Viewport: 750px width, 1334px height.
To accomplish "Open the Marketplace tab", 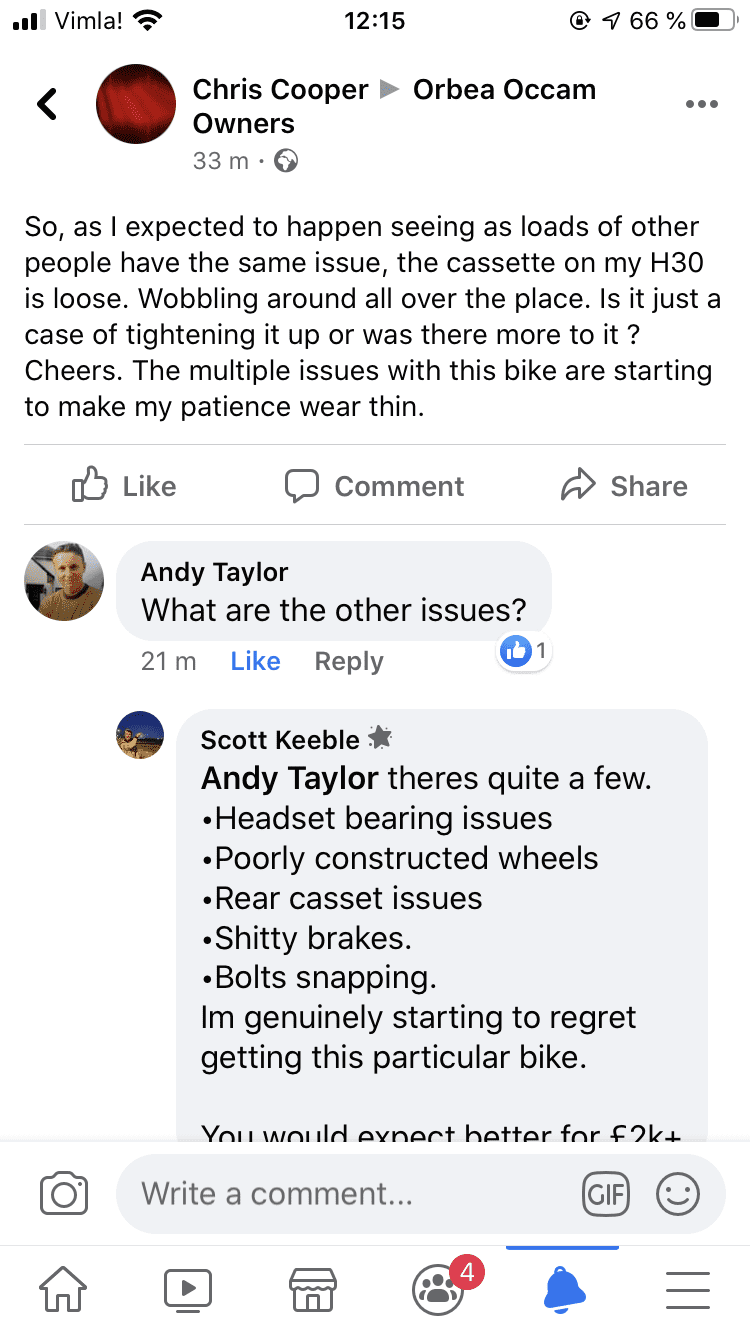I will pyautogui.click(x=312, y=1289).
